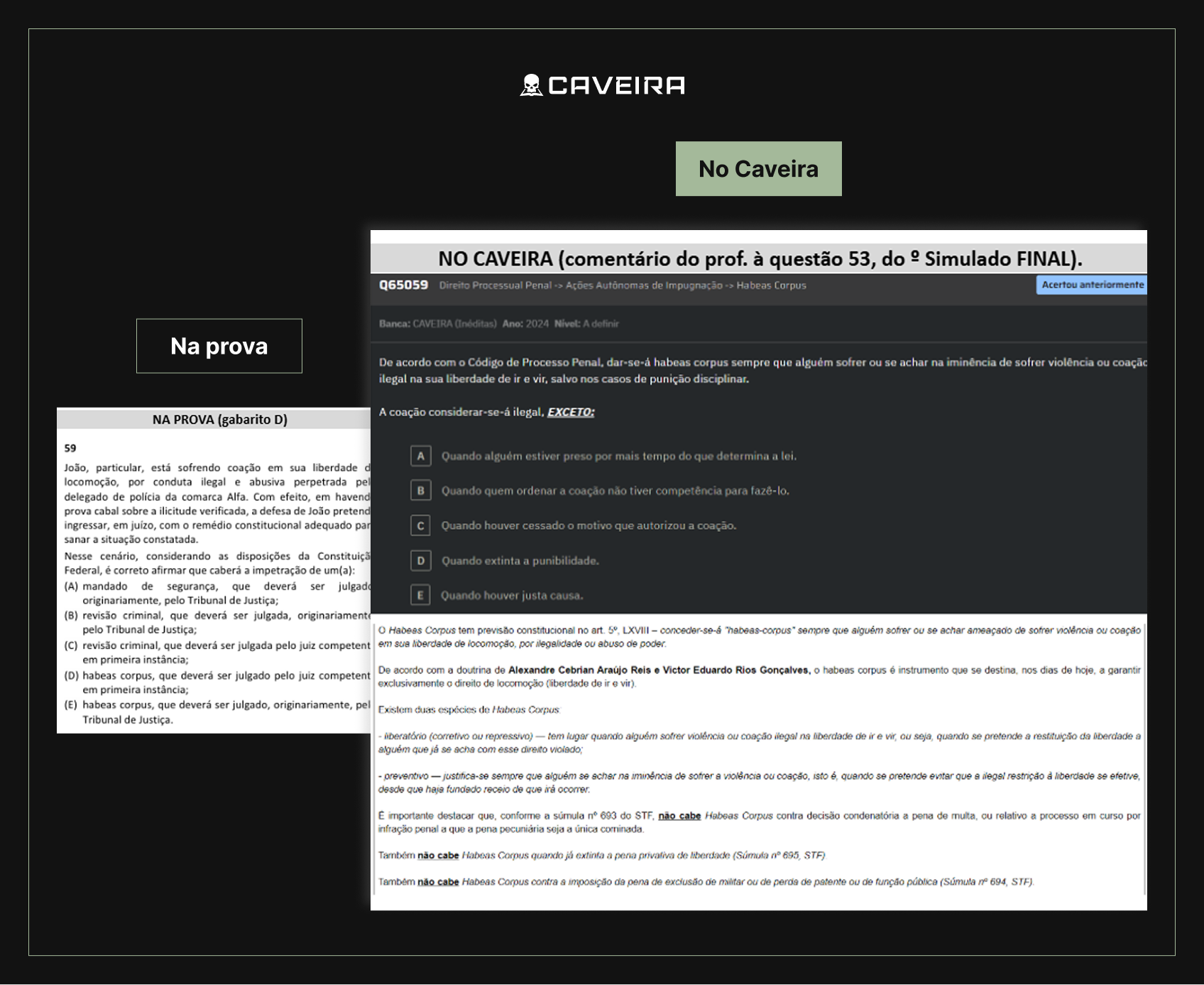Click the 'Na prova' outlined label
The width and height of the screenshot is (1204, 985).
pyautogui.click(x=219, y=346)
